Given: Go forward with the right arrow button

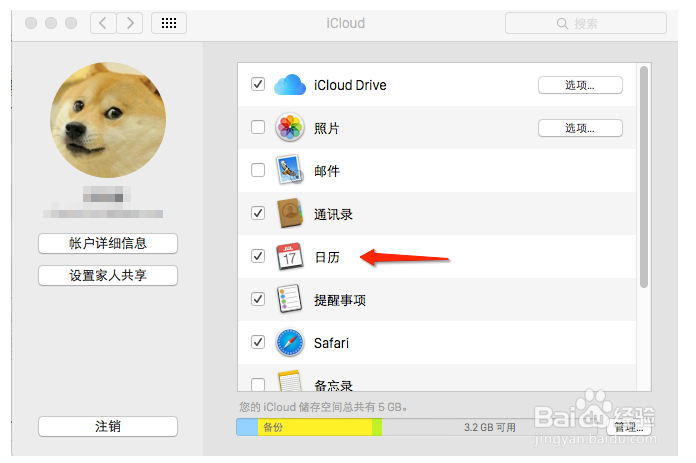Looking at the screenshot, I should click(130, 23).
